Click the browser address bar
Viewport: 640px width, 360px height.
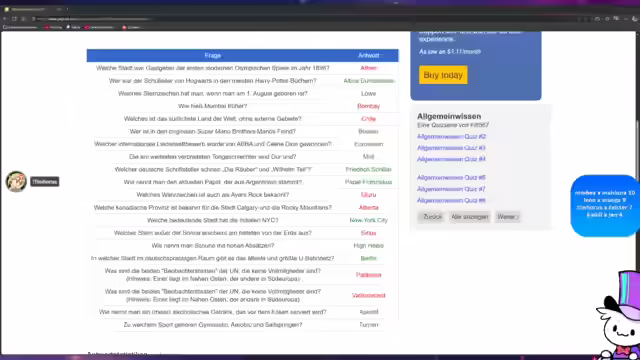(98, 19)
